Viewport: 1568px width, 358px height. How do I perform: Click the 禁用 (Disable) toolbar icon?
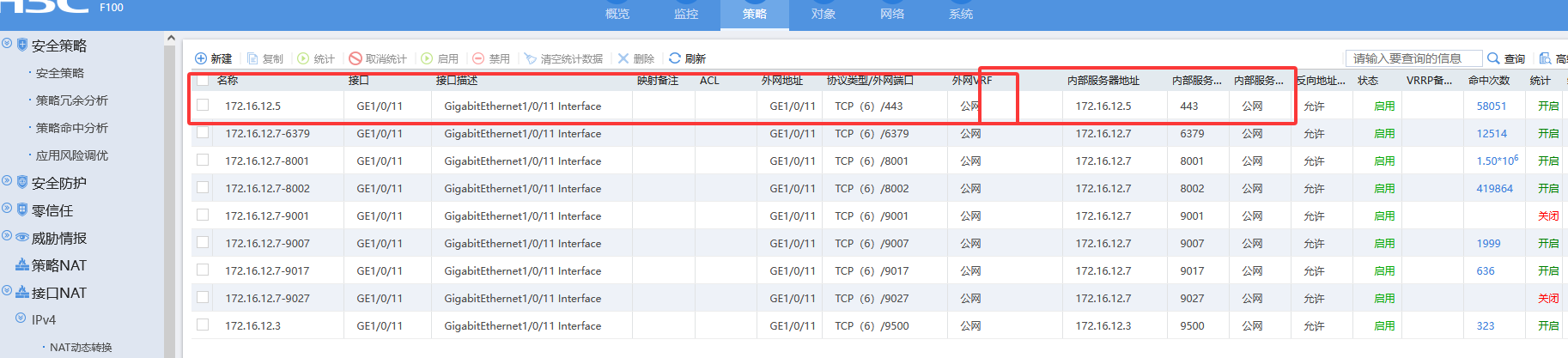(x=478, y=58)
